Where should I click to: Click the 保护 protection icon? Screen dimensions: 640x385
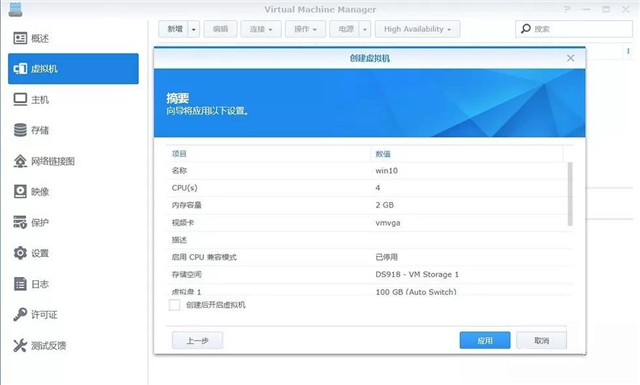tap(20, 222)
